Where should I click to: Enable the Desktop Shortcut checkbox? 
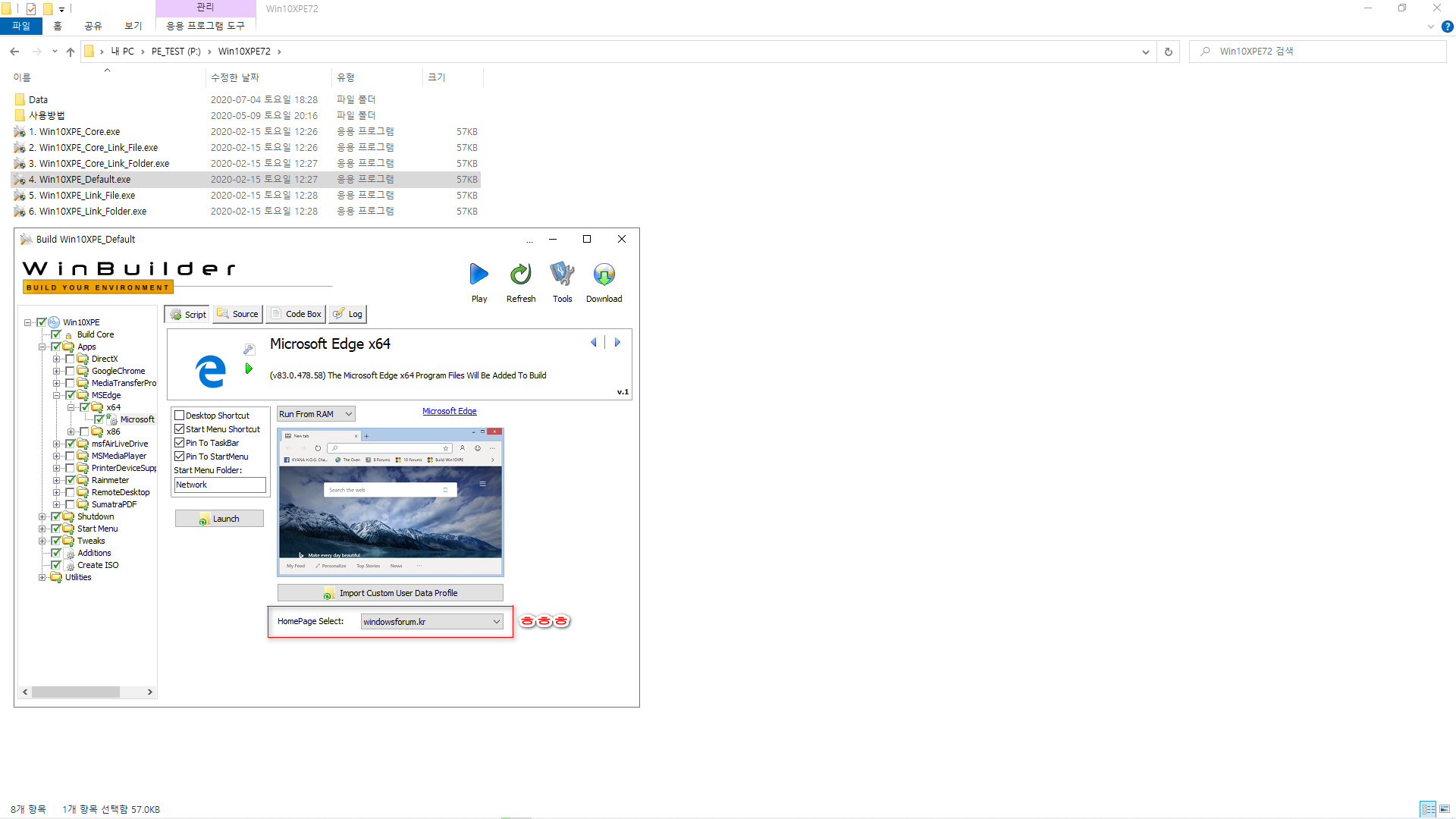point(180,416)
